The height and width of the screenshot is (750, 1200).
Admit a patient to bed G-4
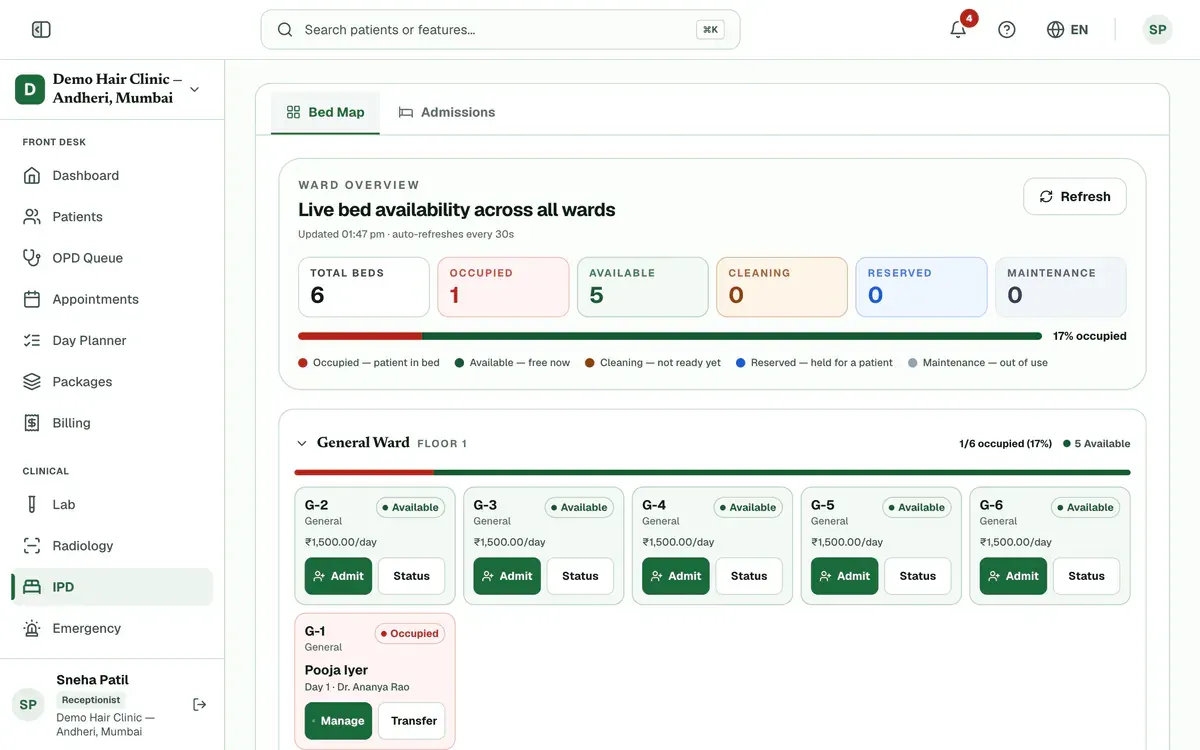(676, 576)
